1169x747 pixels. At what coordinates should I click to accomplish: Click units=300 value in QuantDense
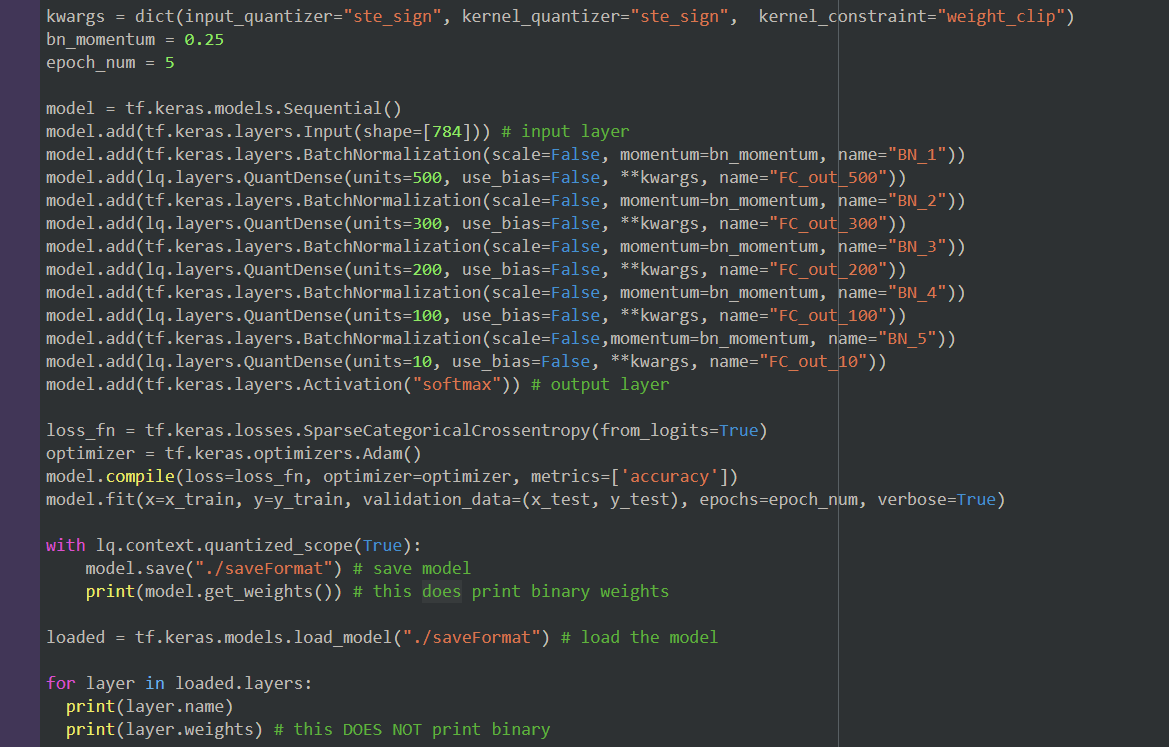click(427, 224)
